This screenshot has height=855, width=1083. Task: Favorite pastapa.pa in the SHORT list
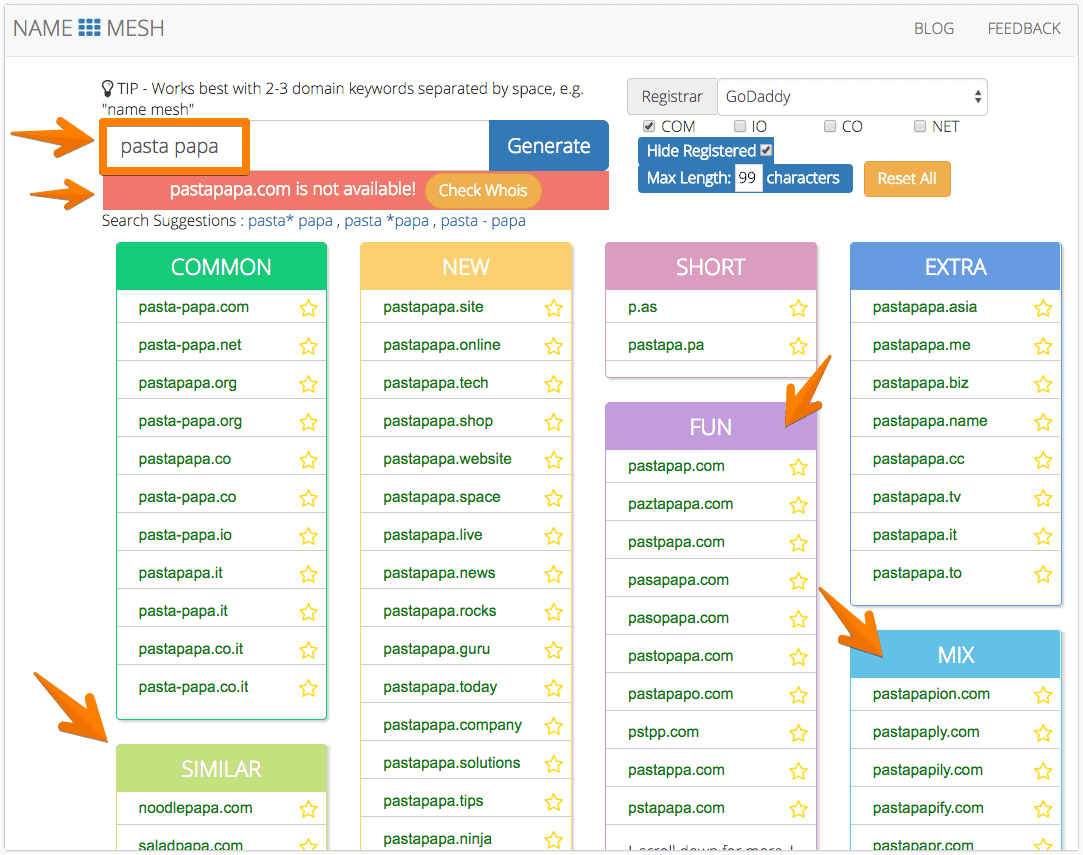pos(798,346)
